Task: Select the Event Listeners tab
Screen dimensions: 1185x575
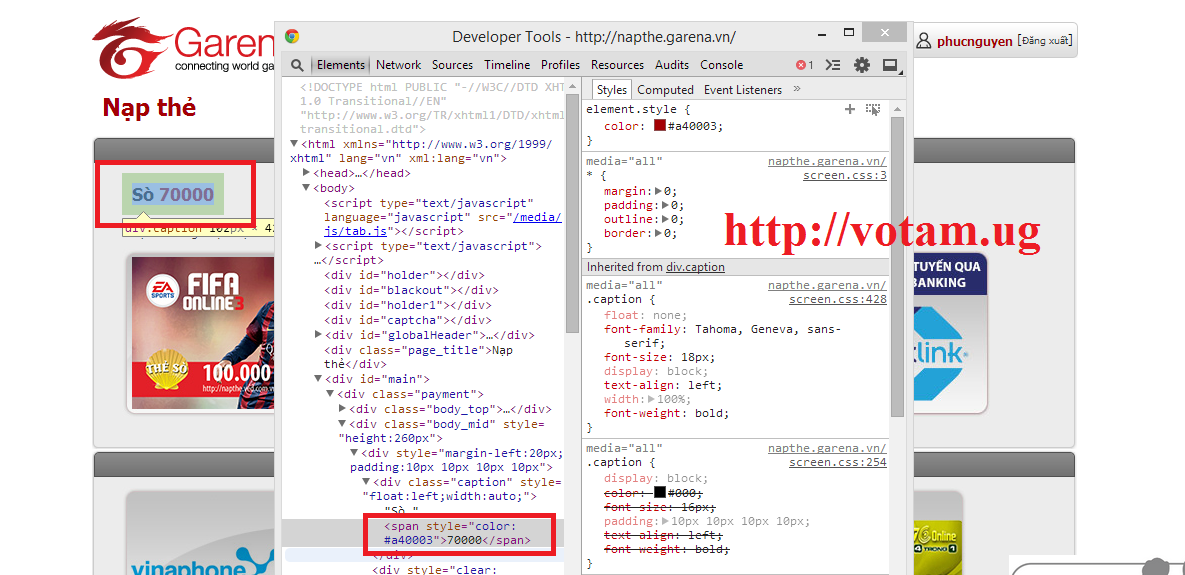Action: 743,89
